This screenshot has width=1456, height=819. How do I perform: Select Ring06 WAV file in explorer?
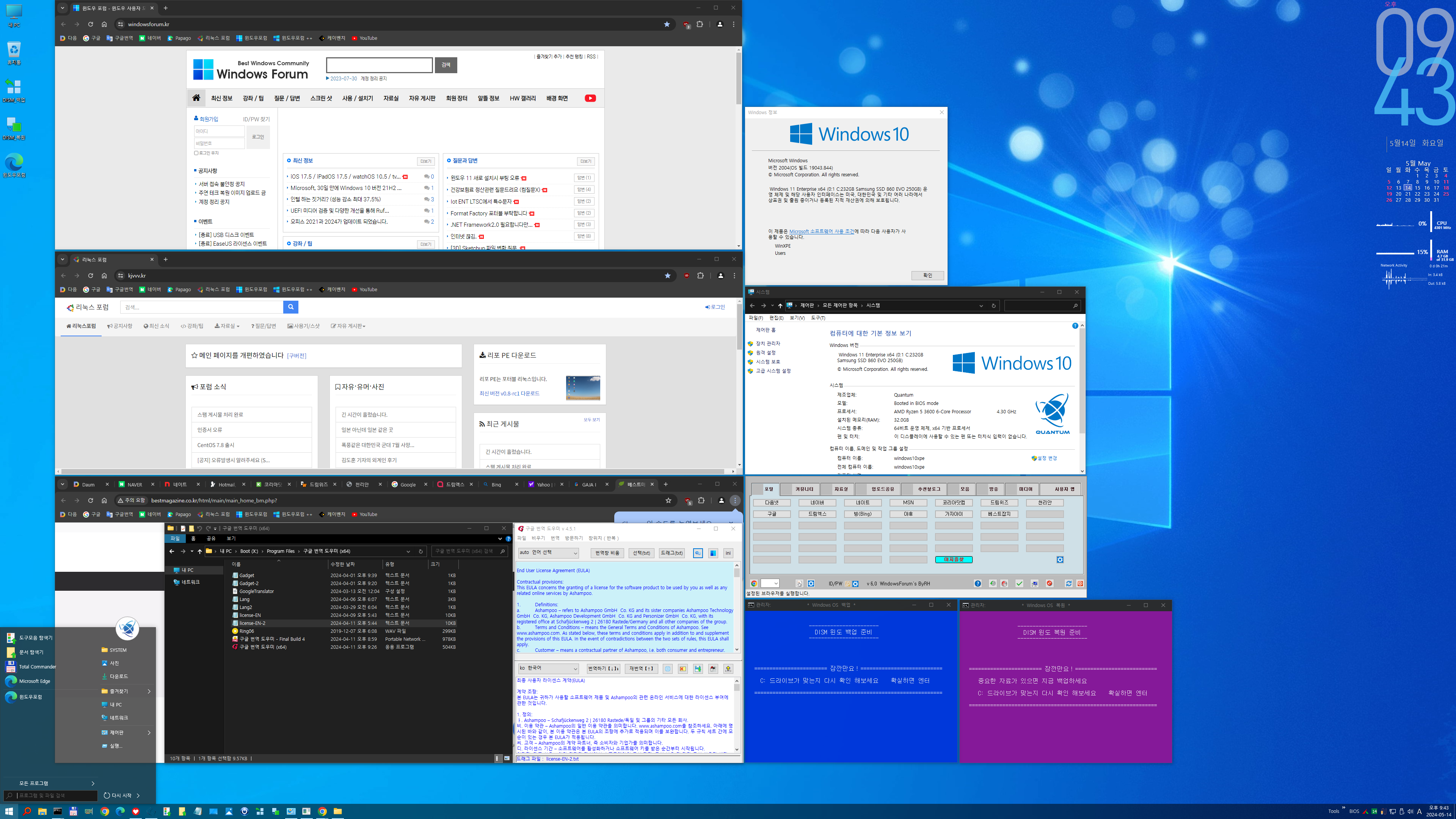[x=344, y=631]
